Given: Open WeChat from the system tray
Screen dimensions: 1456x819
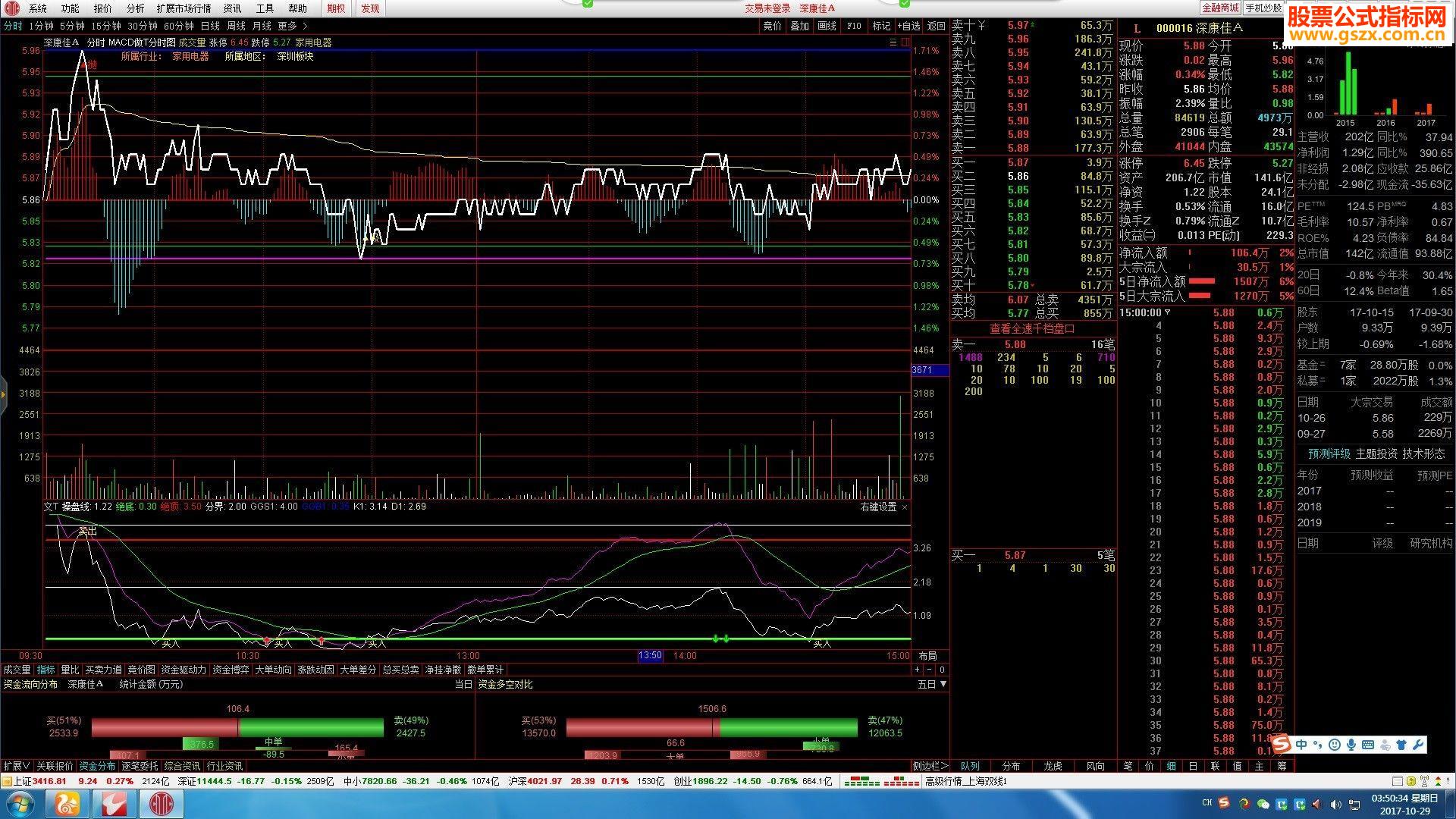Looking at the screenshot, I should (x=1263, y=803).
